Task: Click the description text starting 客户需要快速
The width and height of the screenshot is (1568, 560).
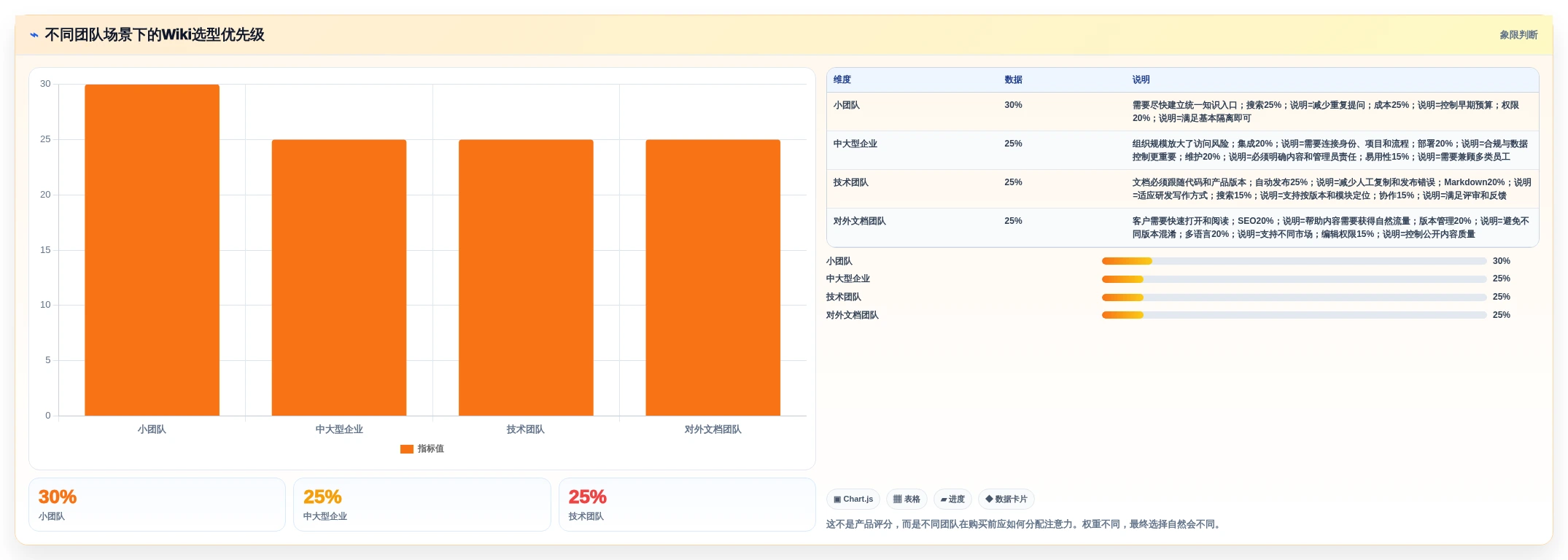Action: tap(1331, 227)
